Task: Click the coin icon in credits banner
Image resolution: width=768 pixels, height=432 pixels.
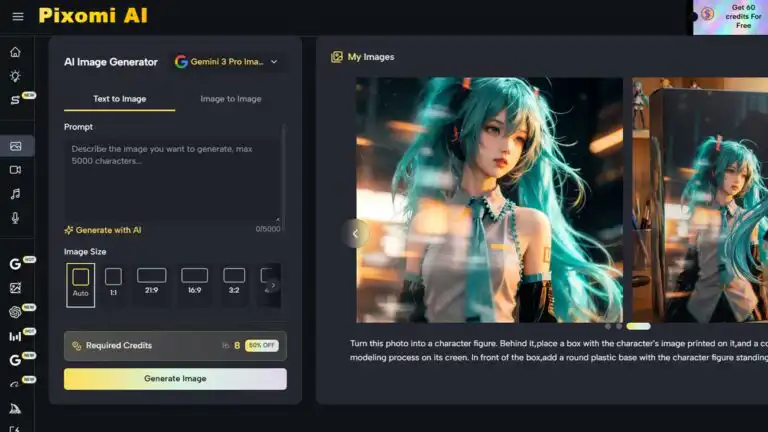Action: pyautogui.click(x=707, y=14)
